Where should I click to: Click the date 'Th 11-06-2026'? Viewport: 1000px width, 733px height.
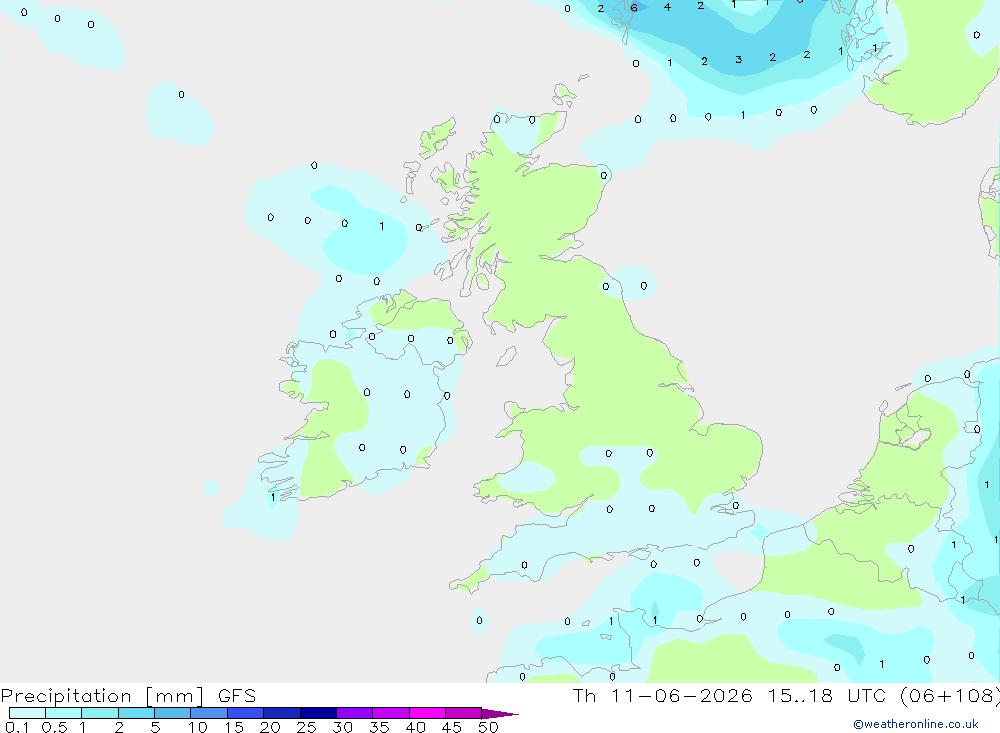pyautogui.click(x=662, y=696)
